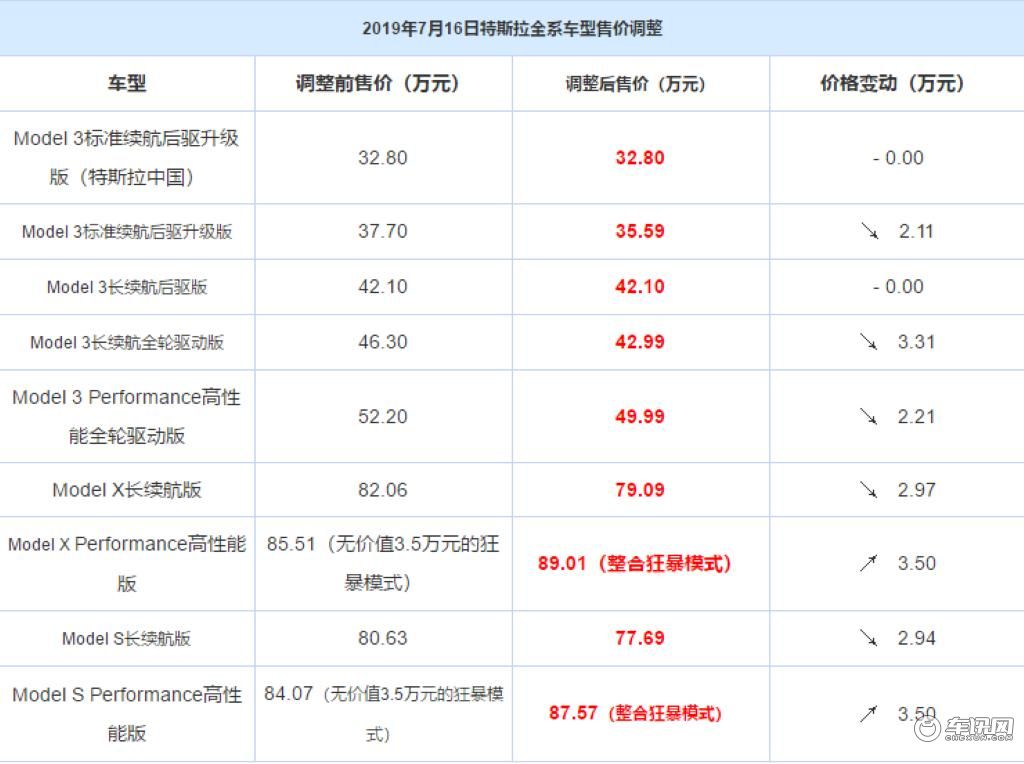
Task: Click the red adjusted price 79.09
Action: tap(640, 490)
